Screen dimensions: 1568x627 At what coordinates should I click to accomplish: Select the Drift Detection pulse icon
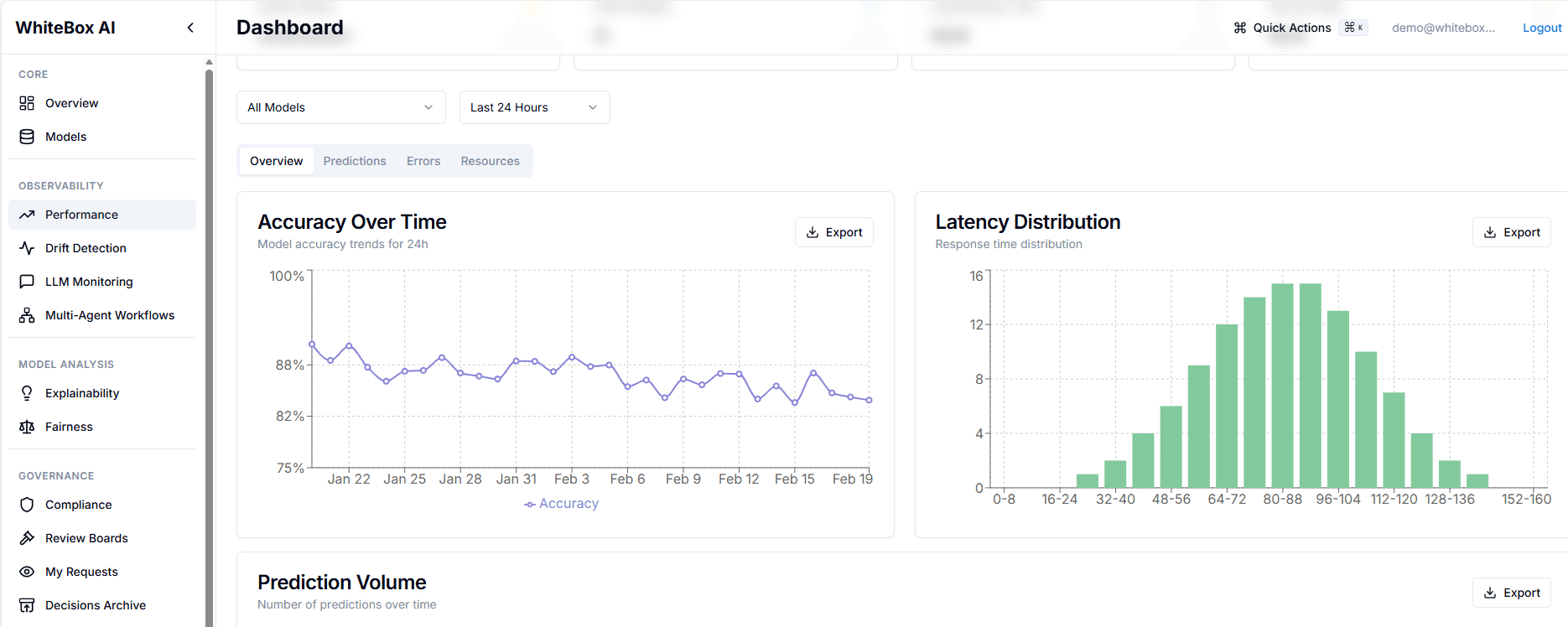pos(27,248)
